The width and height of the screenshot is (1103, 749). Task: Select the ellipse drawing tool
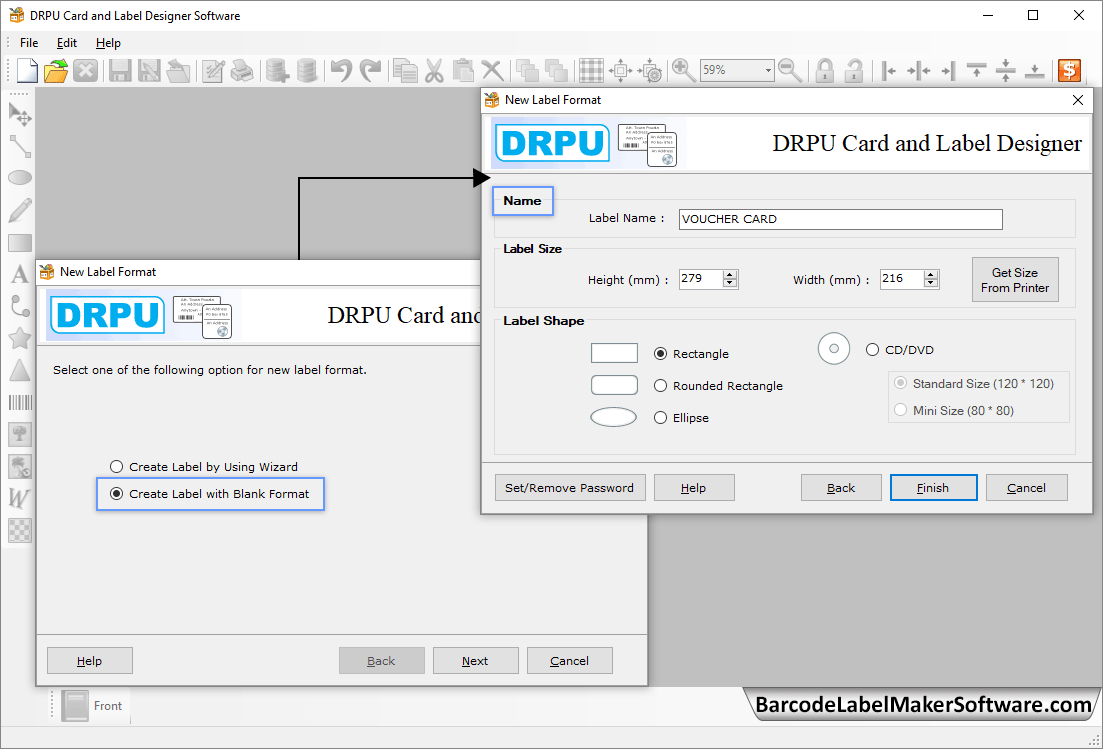20,178
